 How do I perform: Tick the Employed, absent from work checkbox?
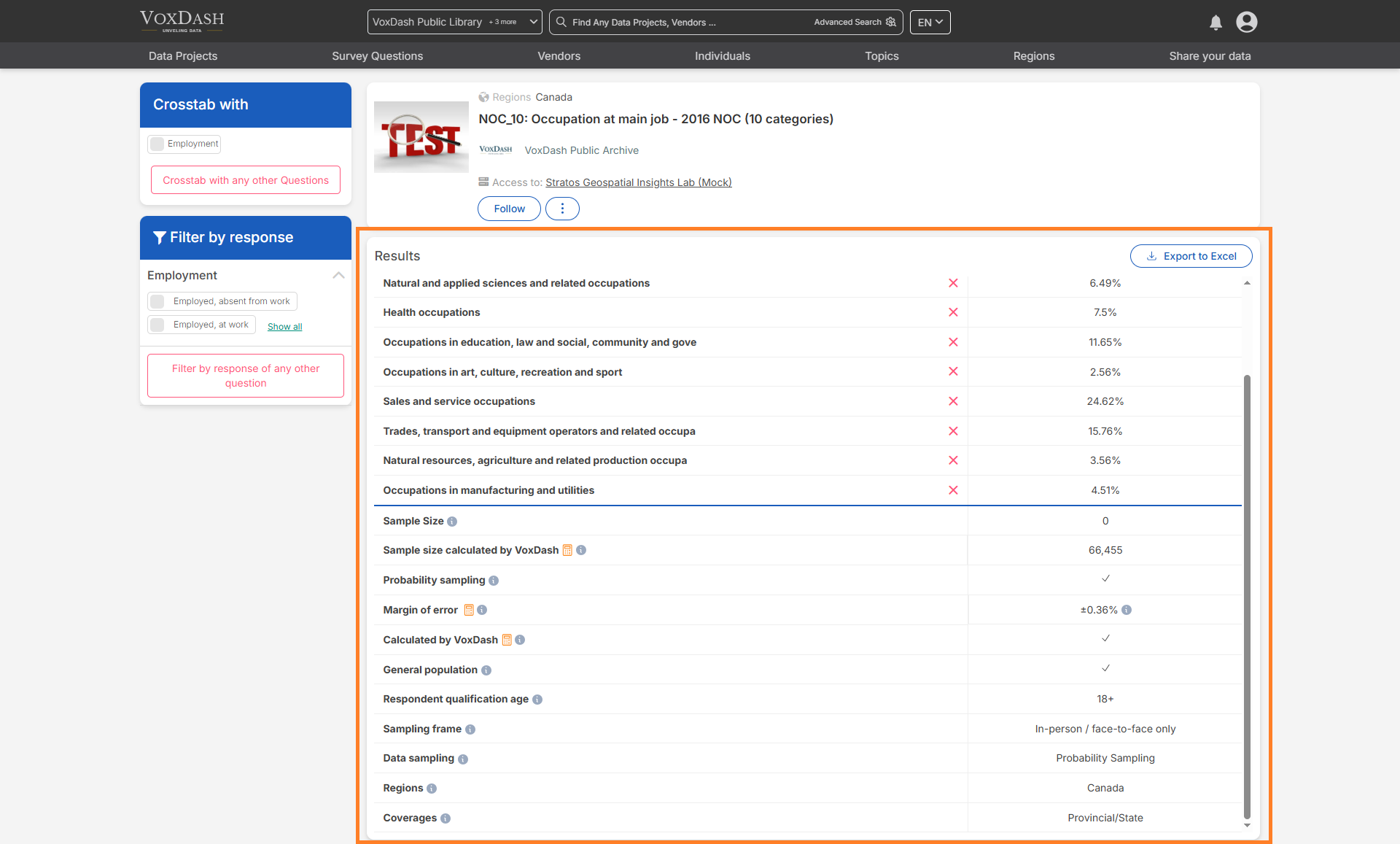(x=157, y=301)
